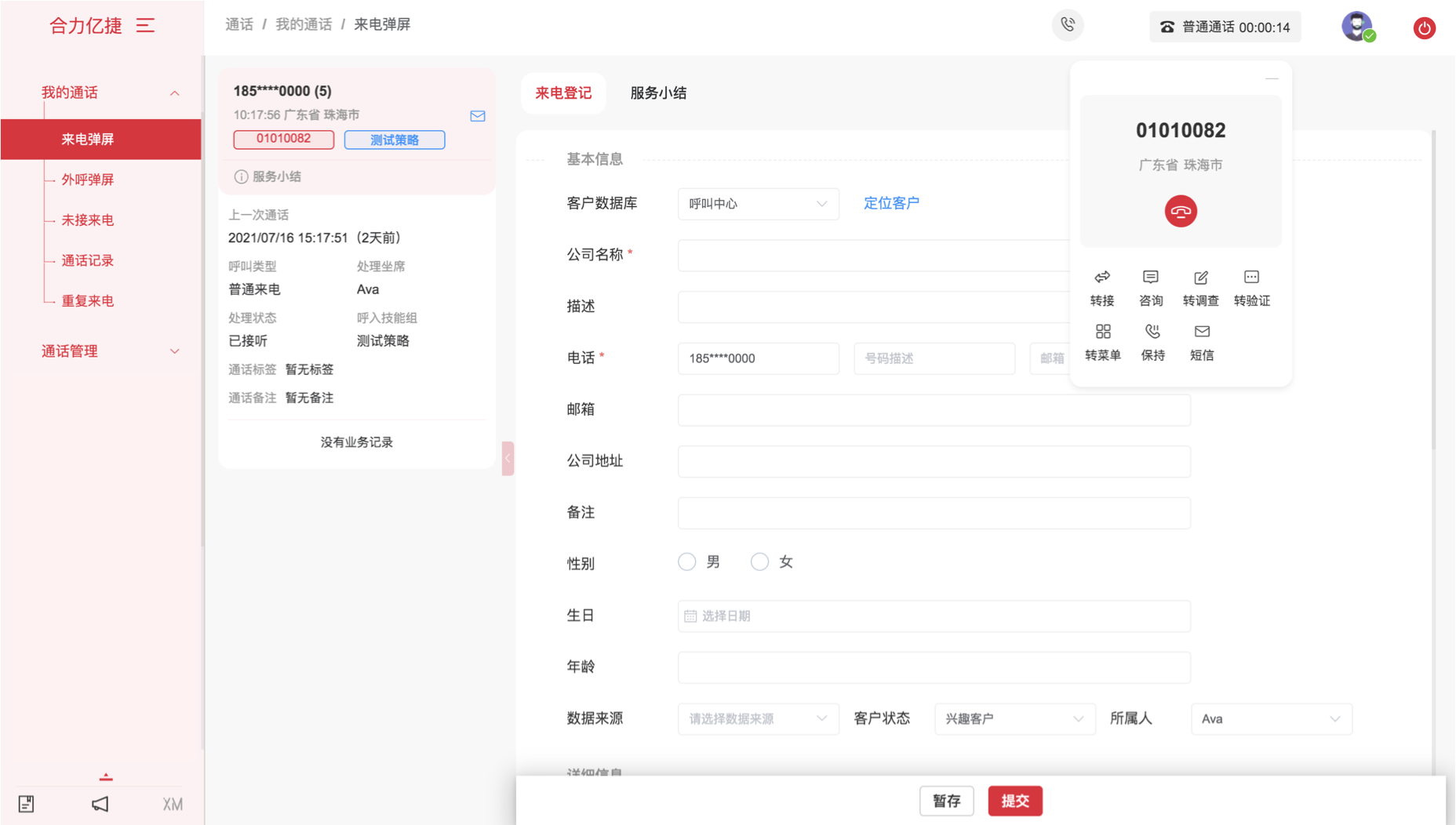Switch to the 服务小结 tab

tap(658, 93)
